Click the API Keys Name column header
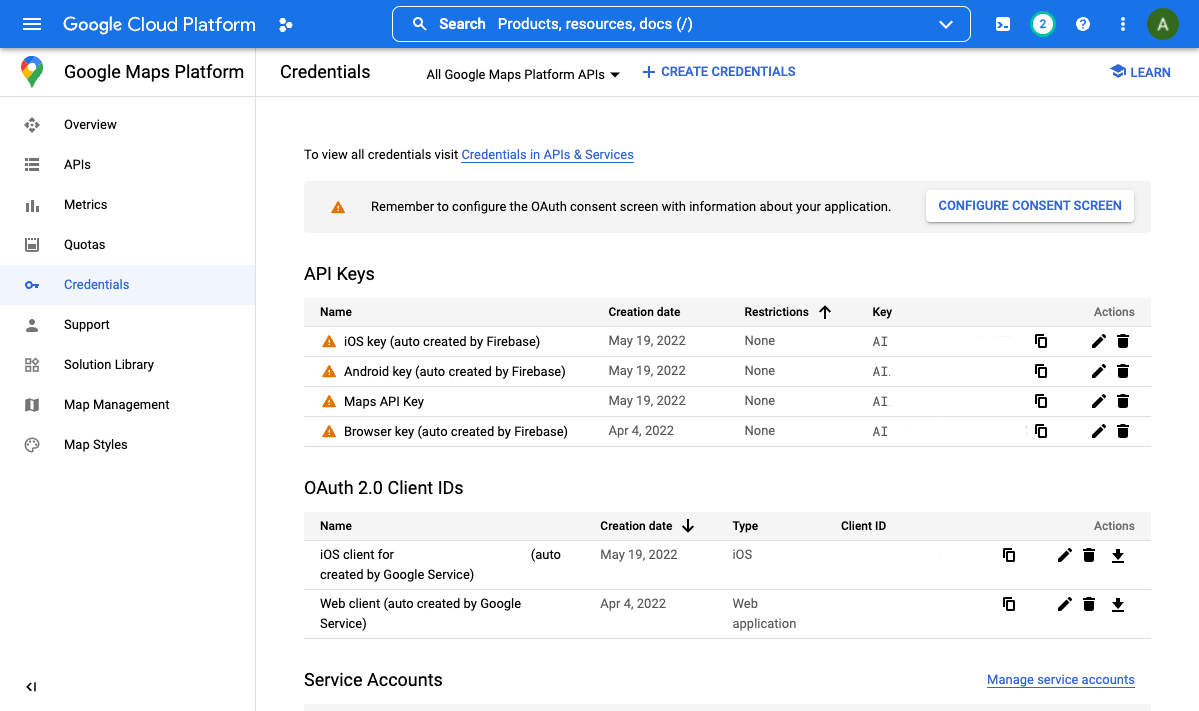Viewport: 1199px width, 711px height. [336, 312]
